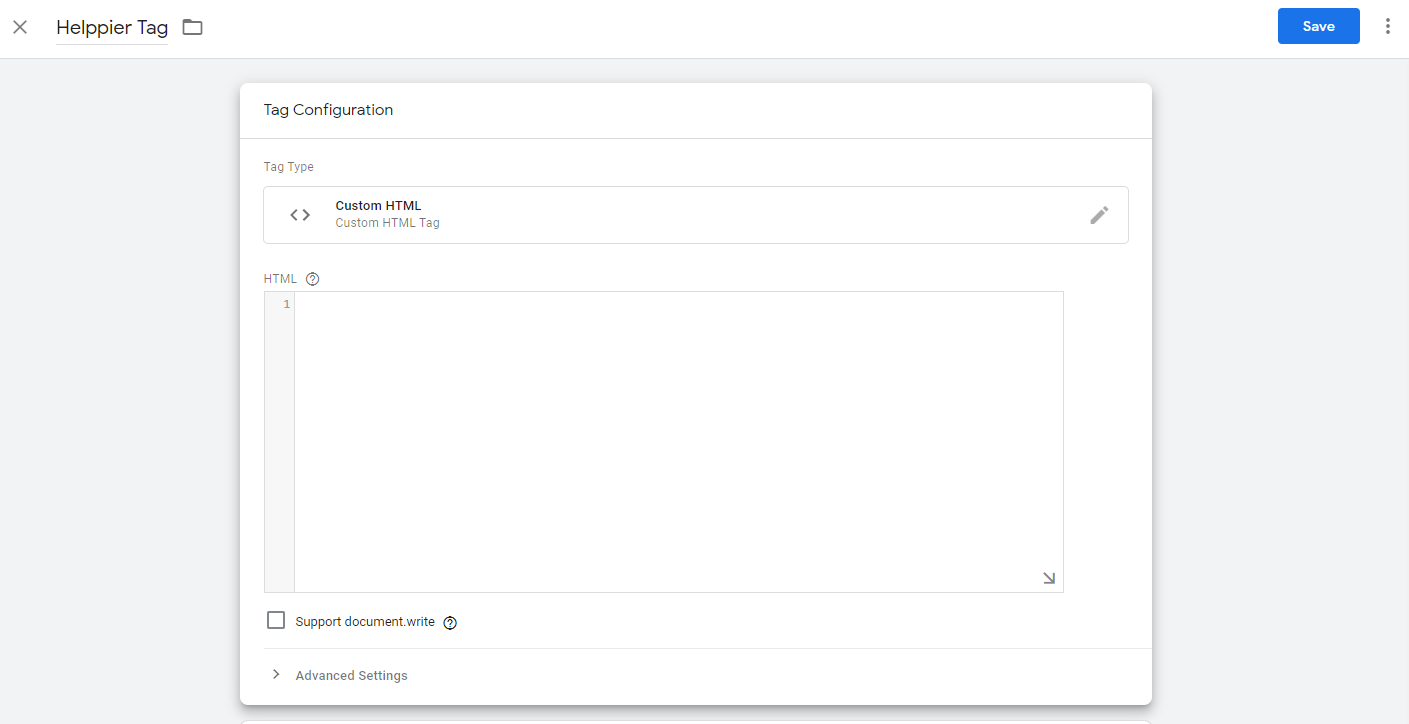Click the resize arrow in the HTML editor corner
The width and height of the screenshot is (1409, 724).
[1048, 578]
